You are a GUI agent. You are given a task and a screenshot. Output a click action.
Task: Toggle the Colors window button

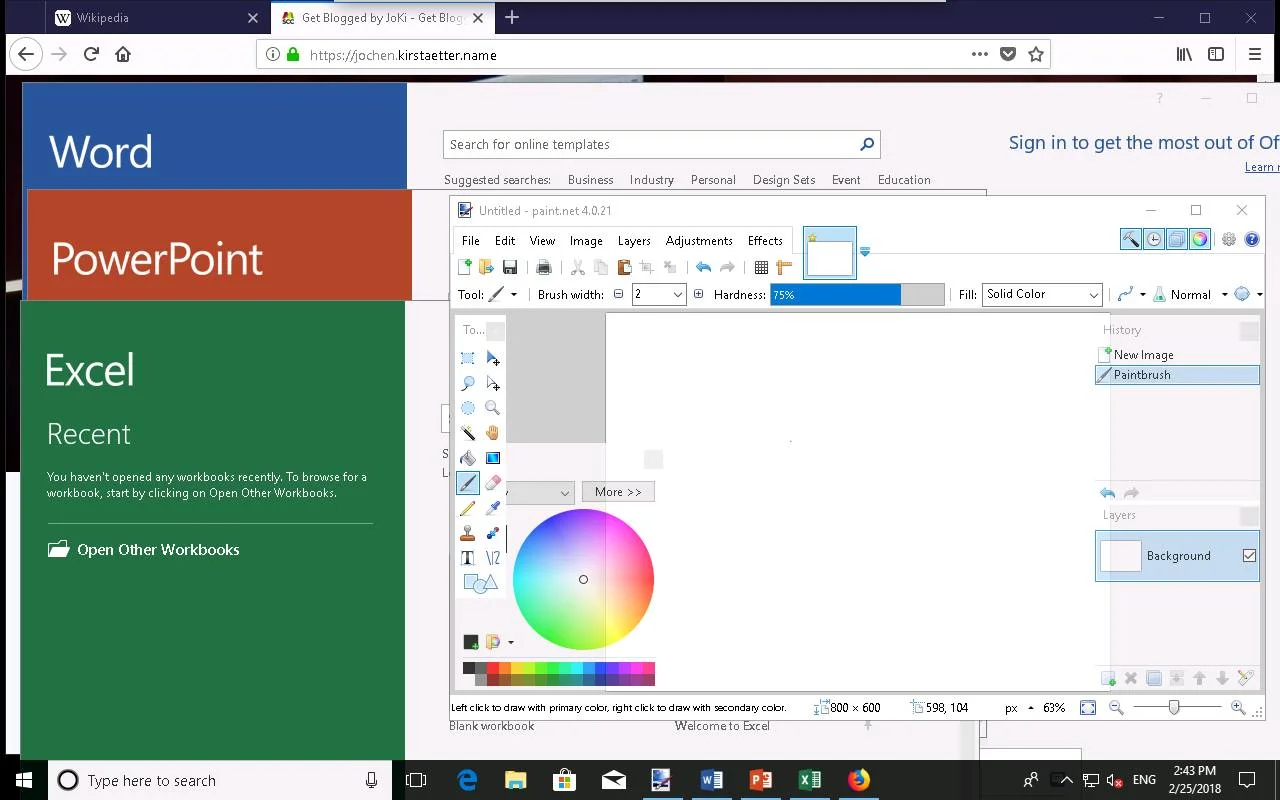click(x=1200, y=239)
